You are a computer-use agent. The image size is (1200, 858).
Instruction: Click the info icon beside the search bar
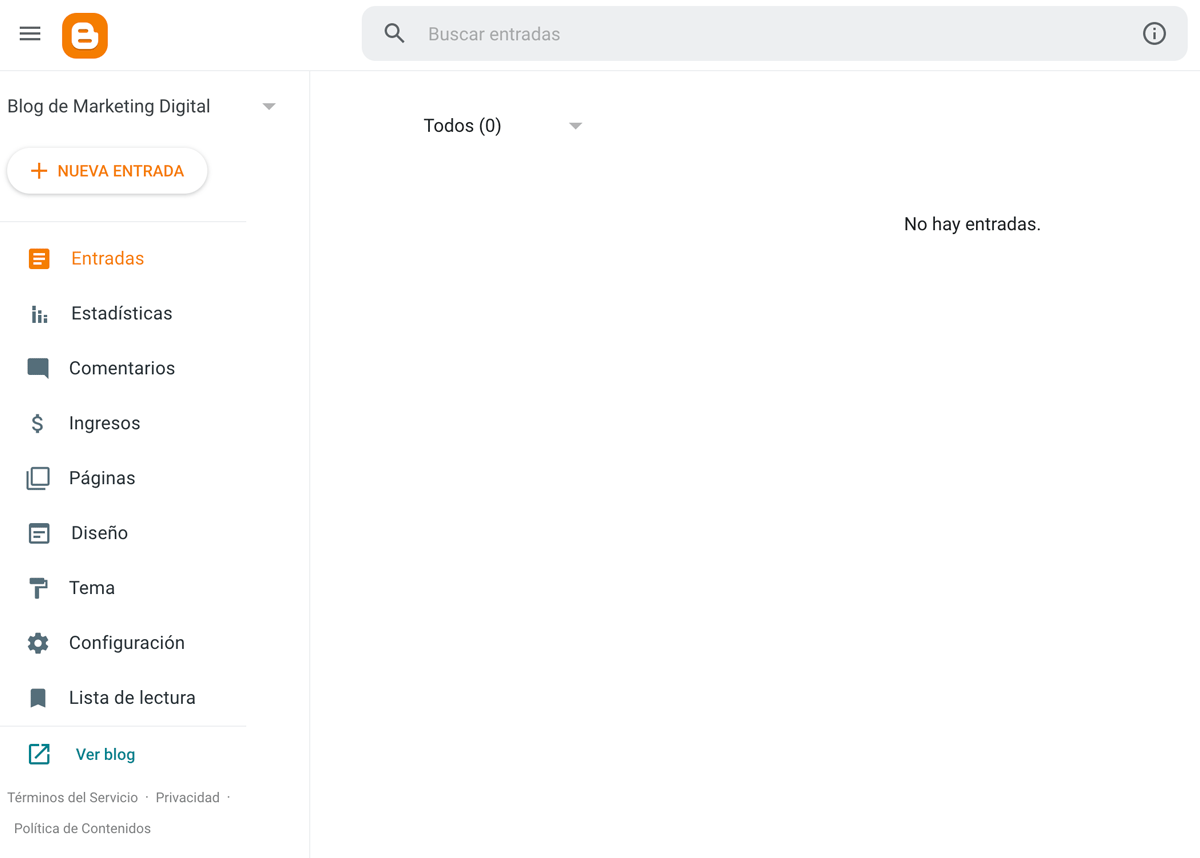point(1154,33)
